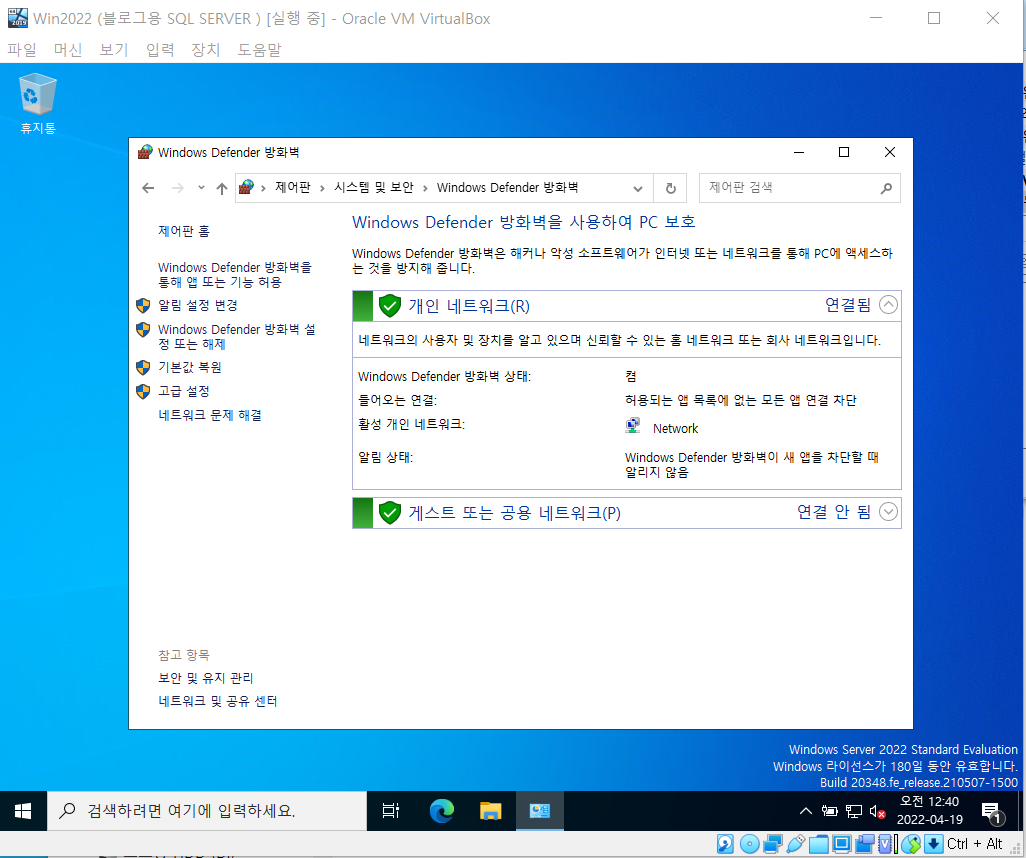Open the Windows Start button

point(23,812)
